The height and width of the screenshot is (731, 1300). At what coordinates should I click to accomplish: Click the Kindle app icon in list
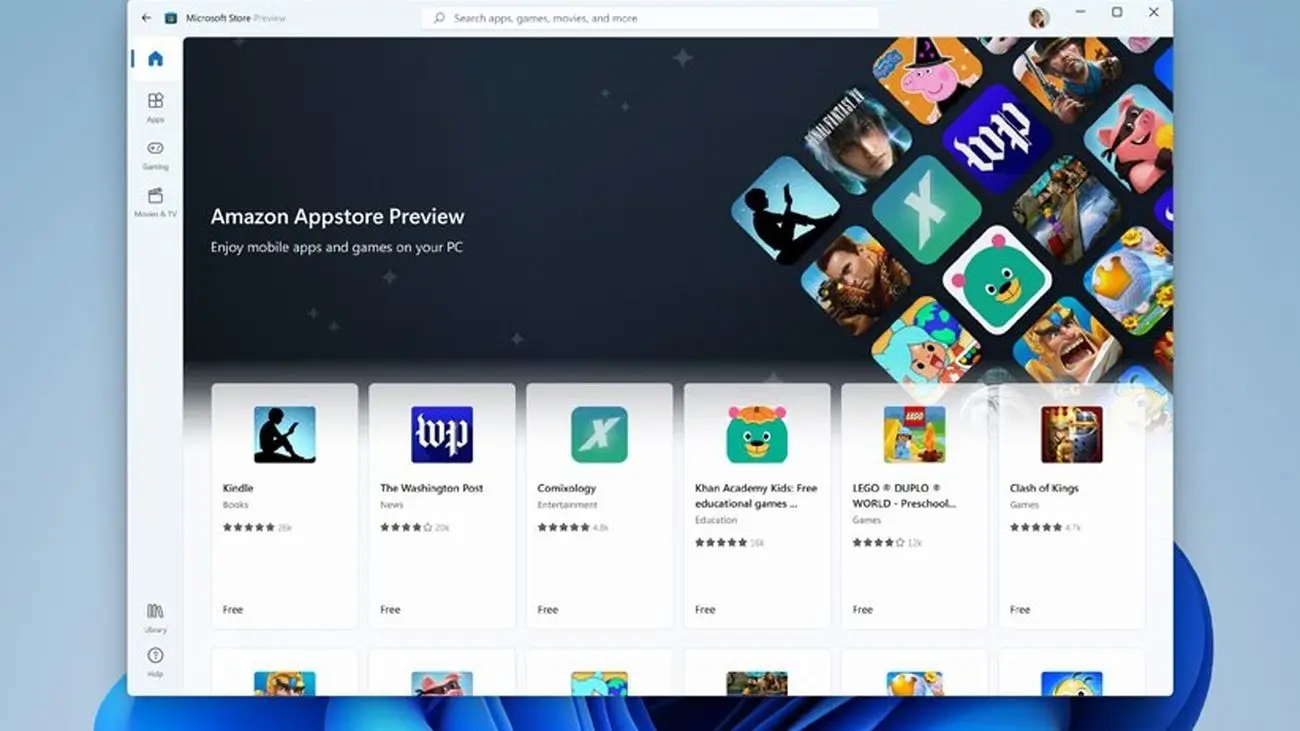[284, 434]
